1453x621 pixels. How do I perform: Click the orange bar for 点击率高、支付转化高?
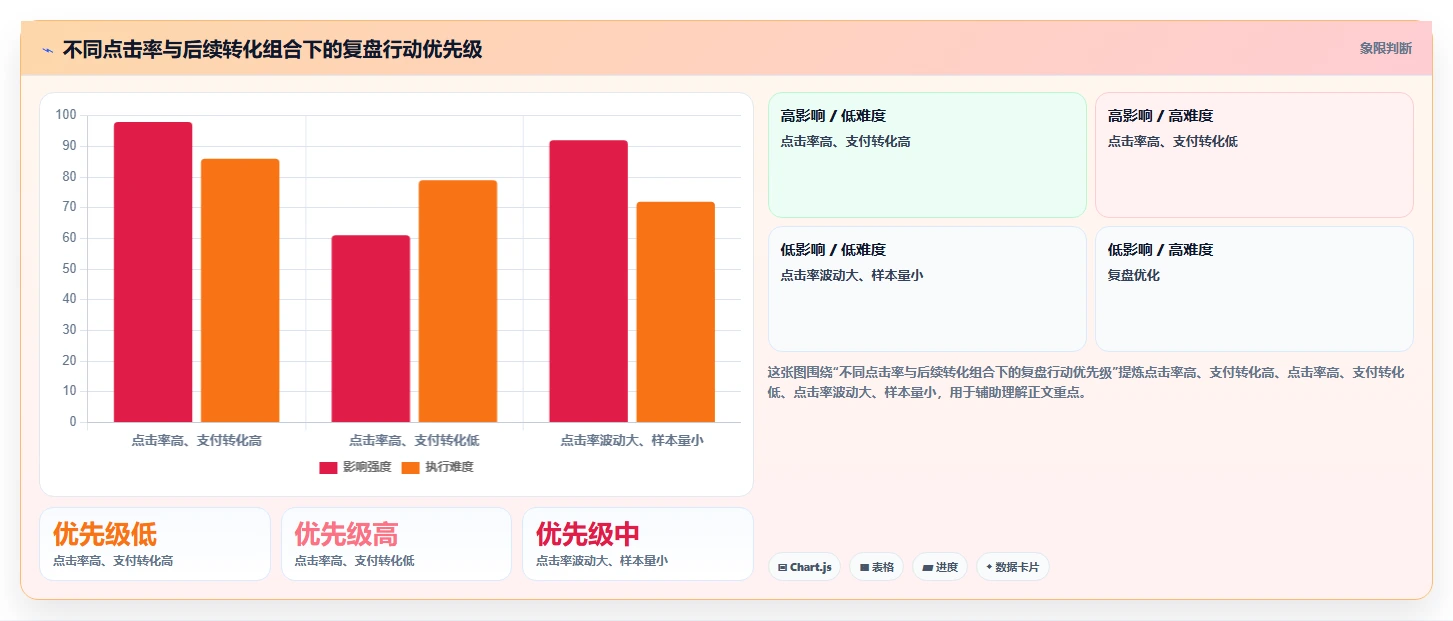(240, 290)
